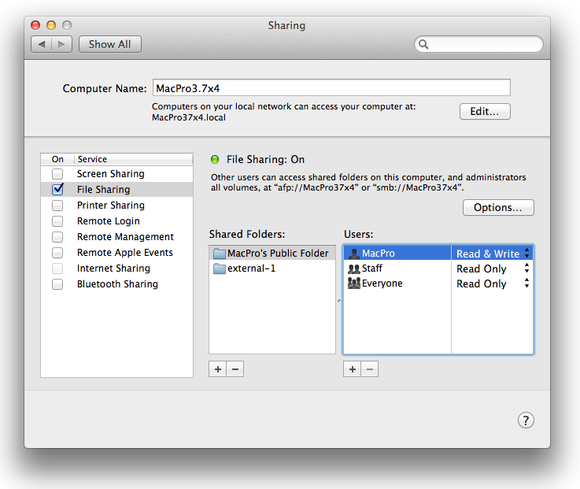The image size is (580, 489).
Task: Click the external-1 folder icon
Action: 219,269
